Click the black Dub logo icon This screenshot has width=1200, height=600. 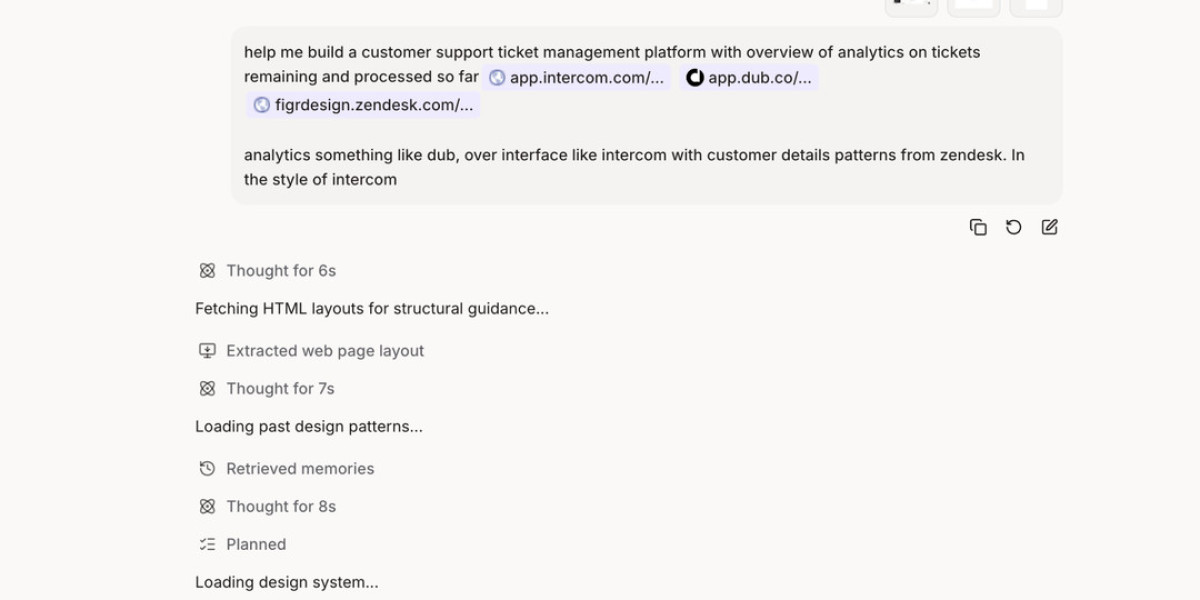[695, 78]
